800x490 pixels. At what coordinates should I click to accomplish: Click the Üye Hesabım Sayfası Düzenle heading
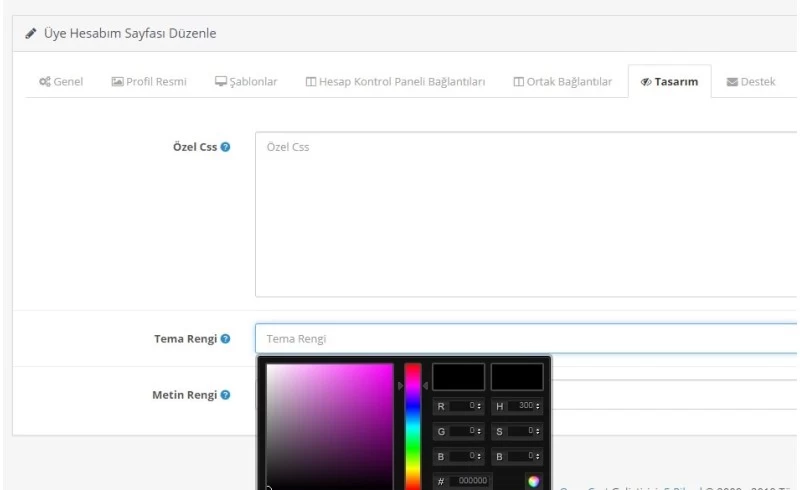(x=130, y=34)
